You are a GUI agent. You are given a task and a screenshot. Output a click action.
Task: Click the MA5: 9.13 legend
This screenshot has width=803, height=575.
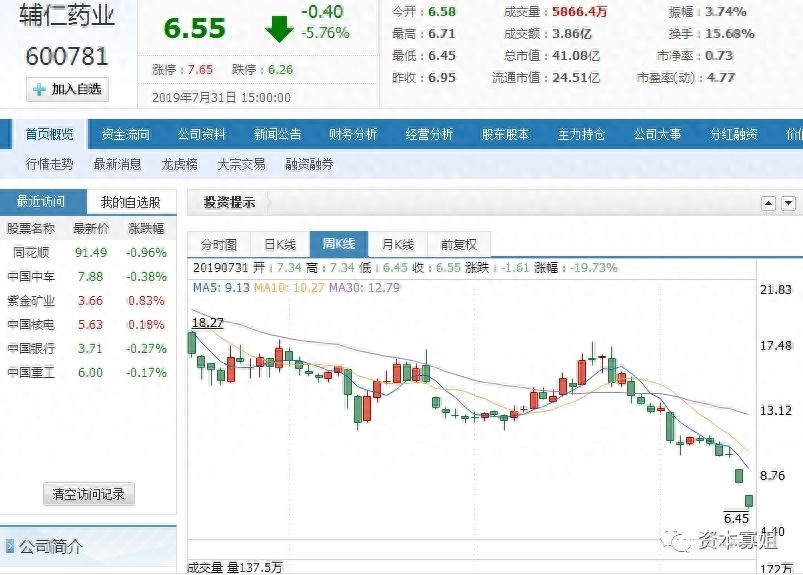click(221, 288)
